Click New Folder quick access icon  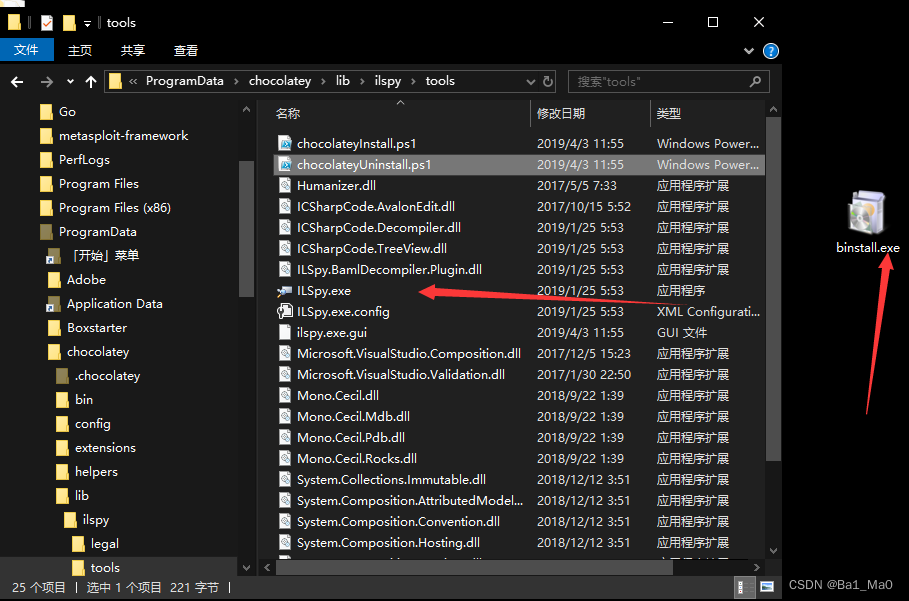69,23
